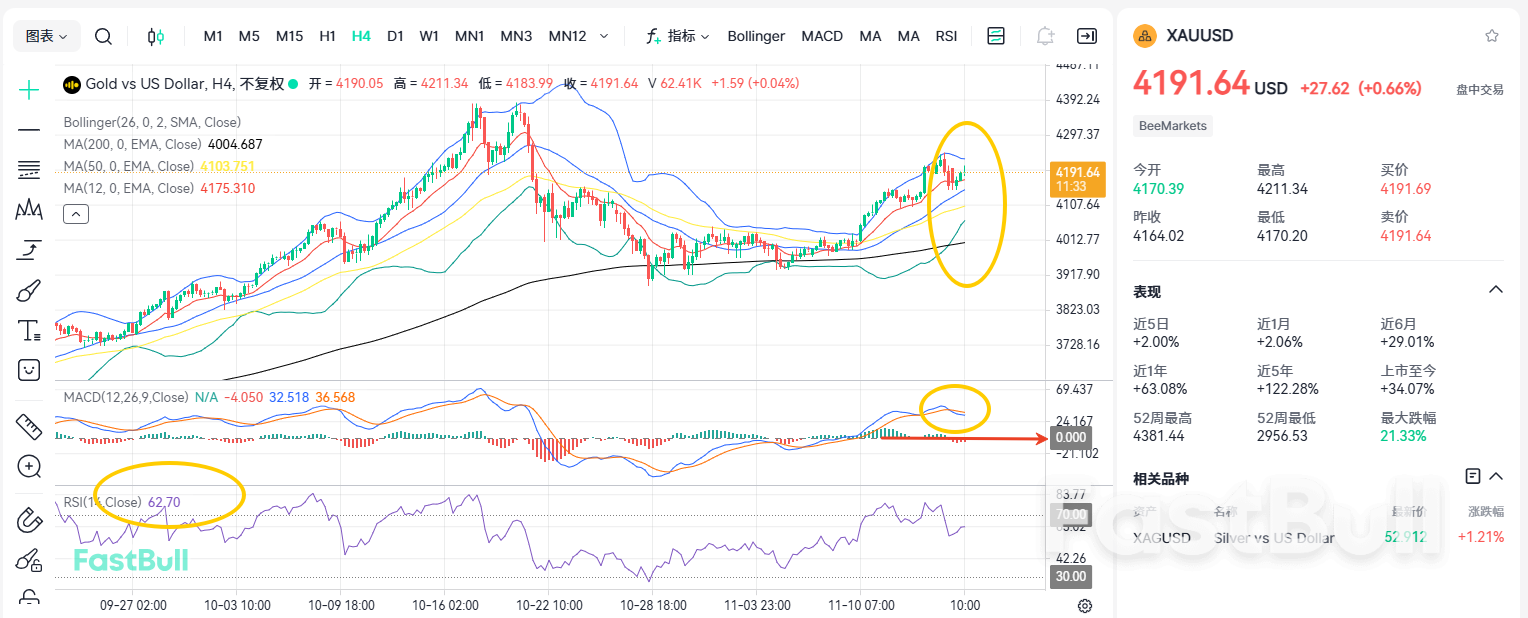Click the price alert bell icon
This screenshot has width=1528, height=618.
1045,35
